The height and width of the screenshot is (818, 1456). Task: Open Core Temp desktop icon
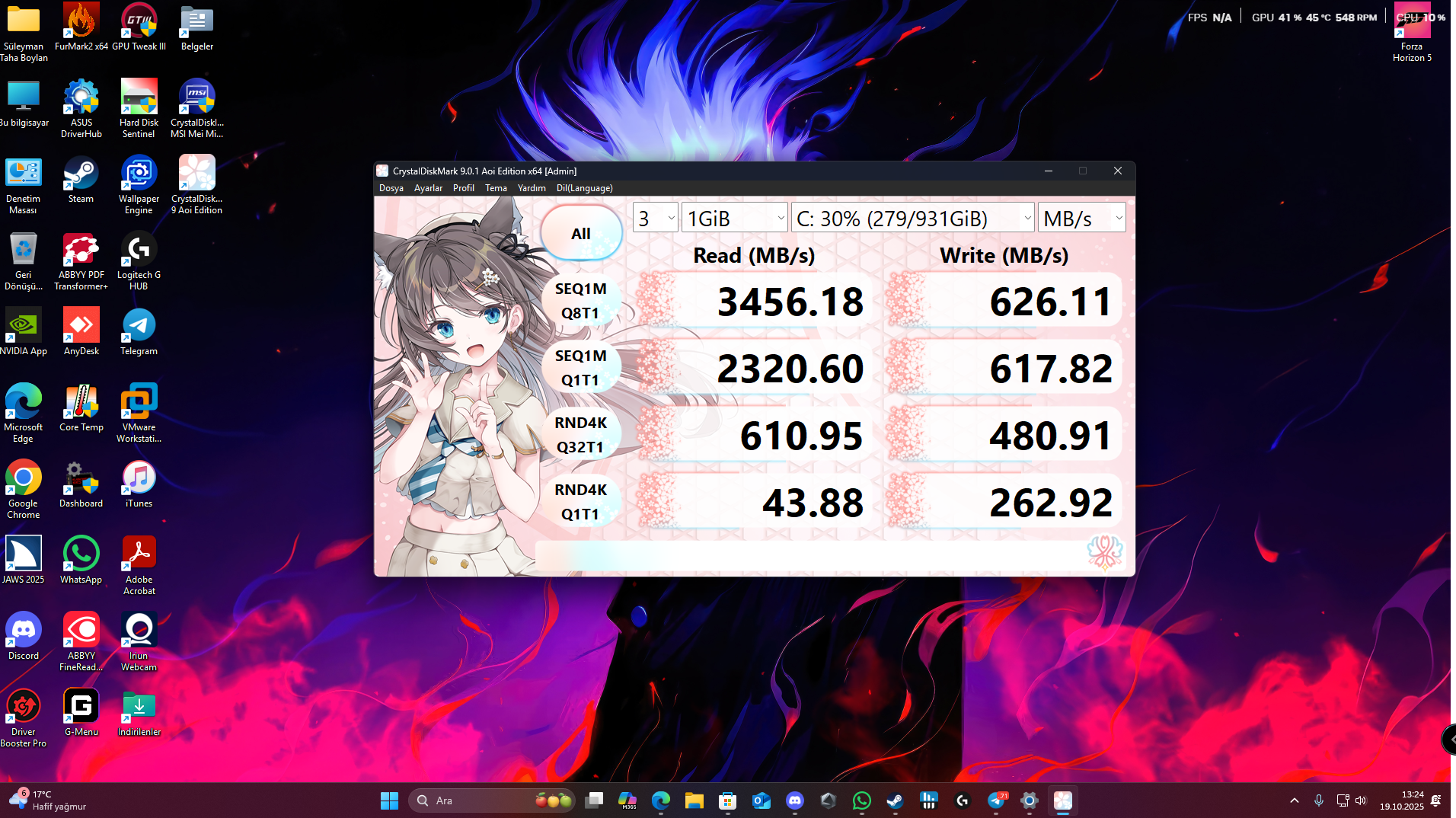coord(81,408)
